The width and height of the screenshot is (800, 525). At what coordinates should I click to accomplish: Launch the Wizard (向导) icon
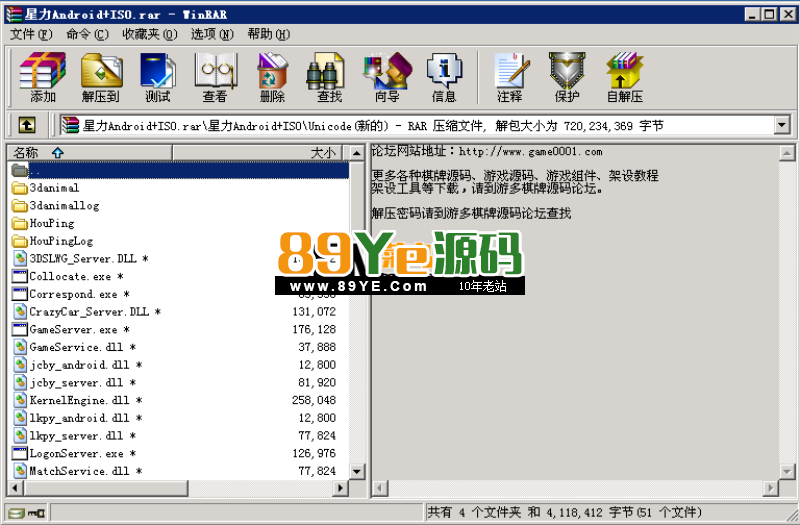(x=387, y=78)
